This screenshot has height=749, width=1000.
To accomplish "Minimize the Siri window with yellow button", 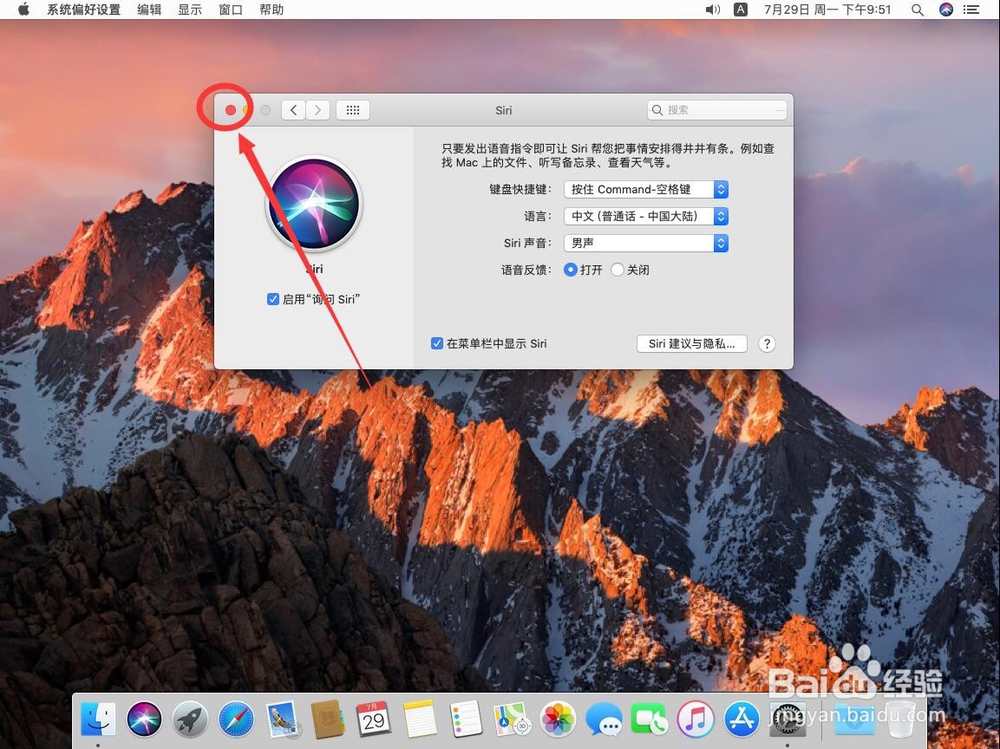I will point(248,110).
